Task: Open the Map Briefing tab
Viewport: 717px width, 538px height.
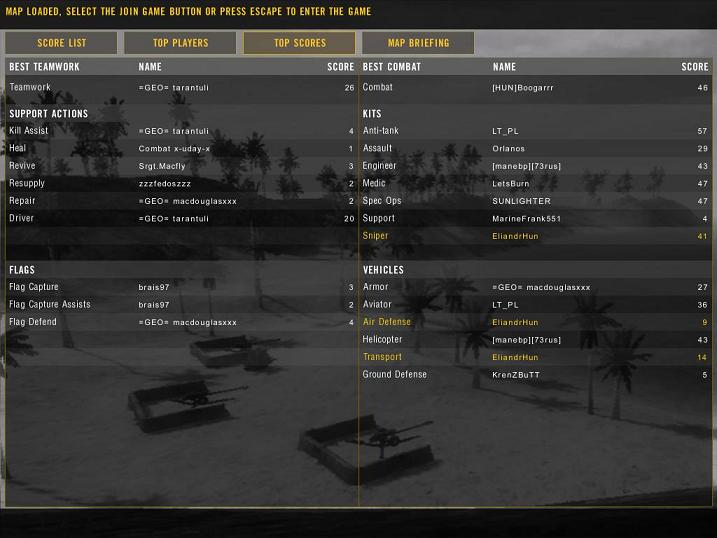Action: [418, 43]
